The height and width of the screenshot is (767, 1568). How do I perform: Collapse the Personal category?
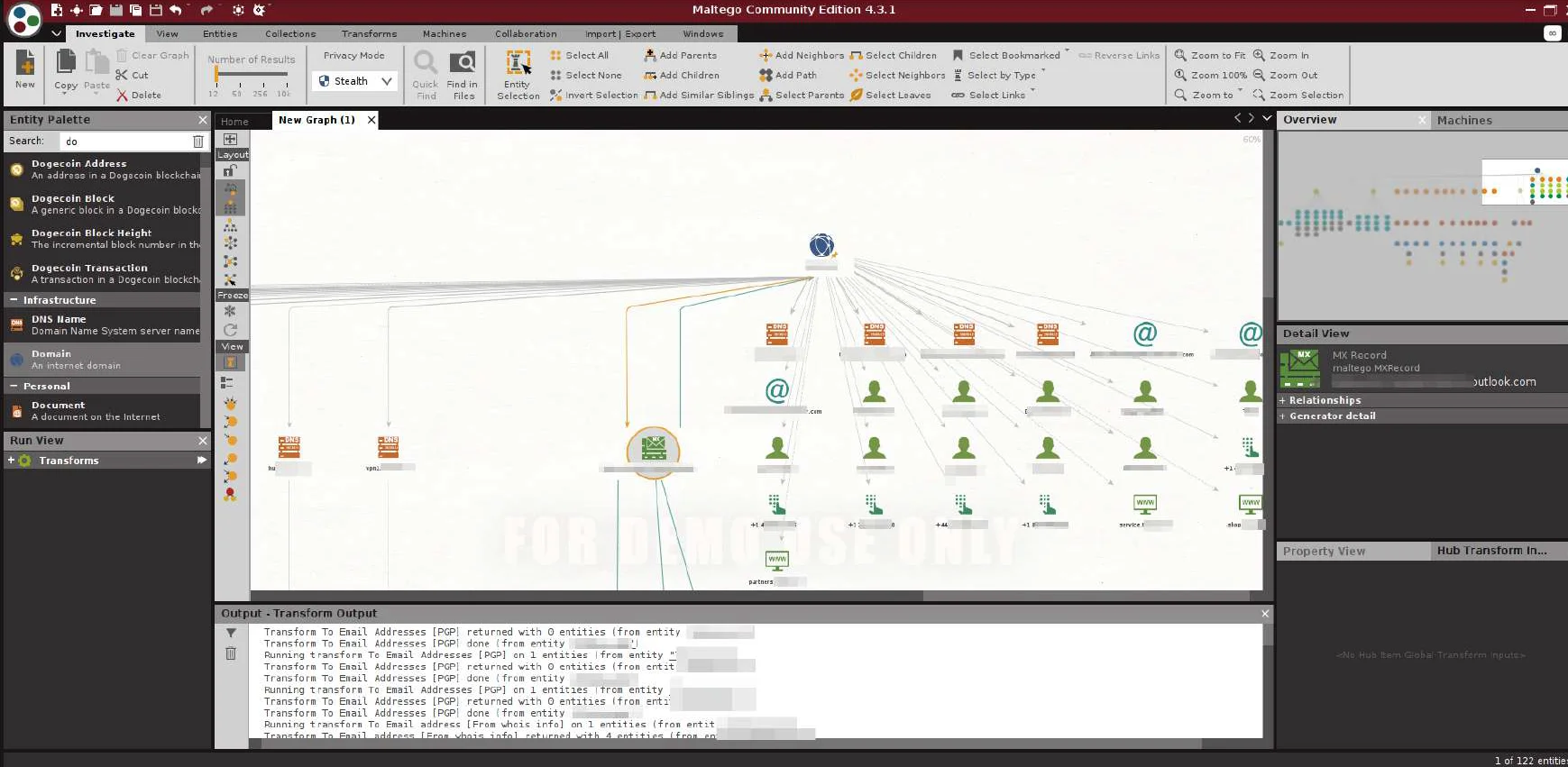click(x=14, y=386)
